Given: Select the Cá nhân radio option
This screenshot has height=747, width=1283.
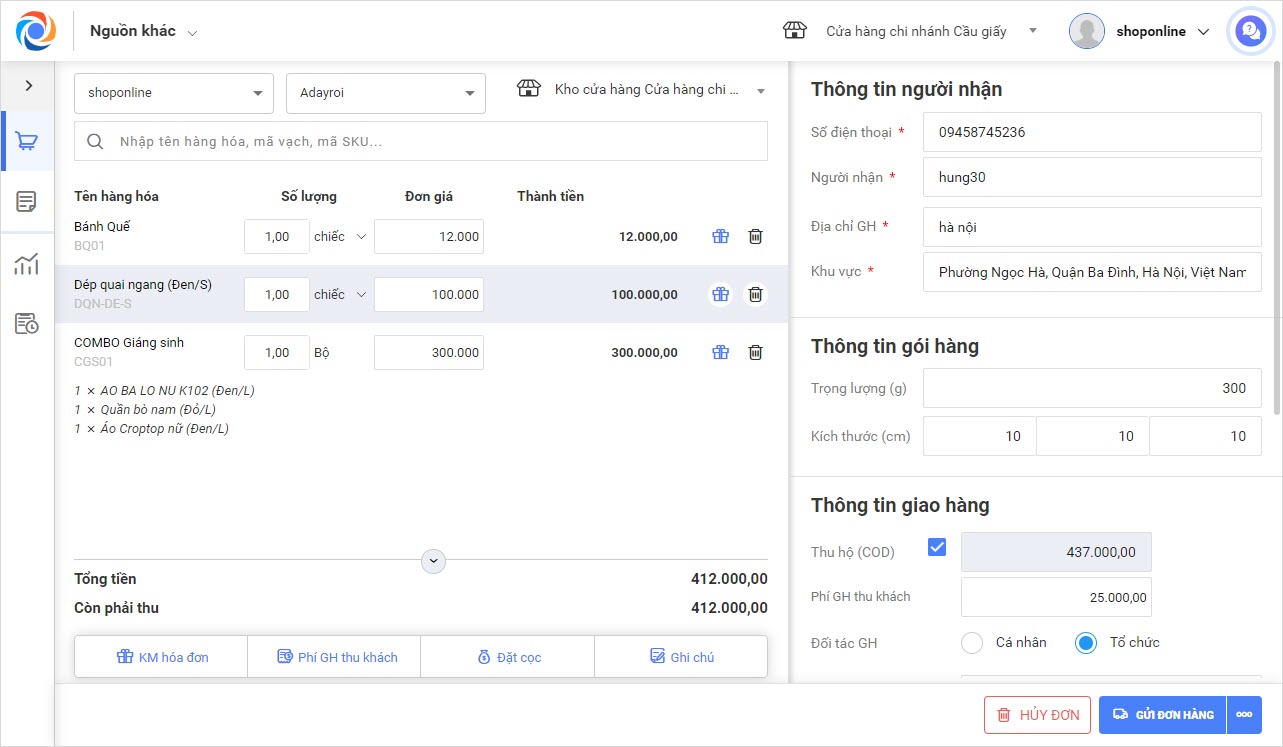Looking at the screenshot, I should pyautogui.click(x=974, y=643).
